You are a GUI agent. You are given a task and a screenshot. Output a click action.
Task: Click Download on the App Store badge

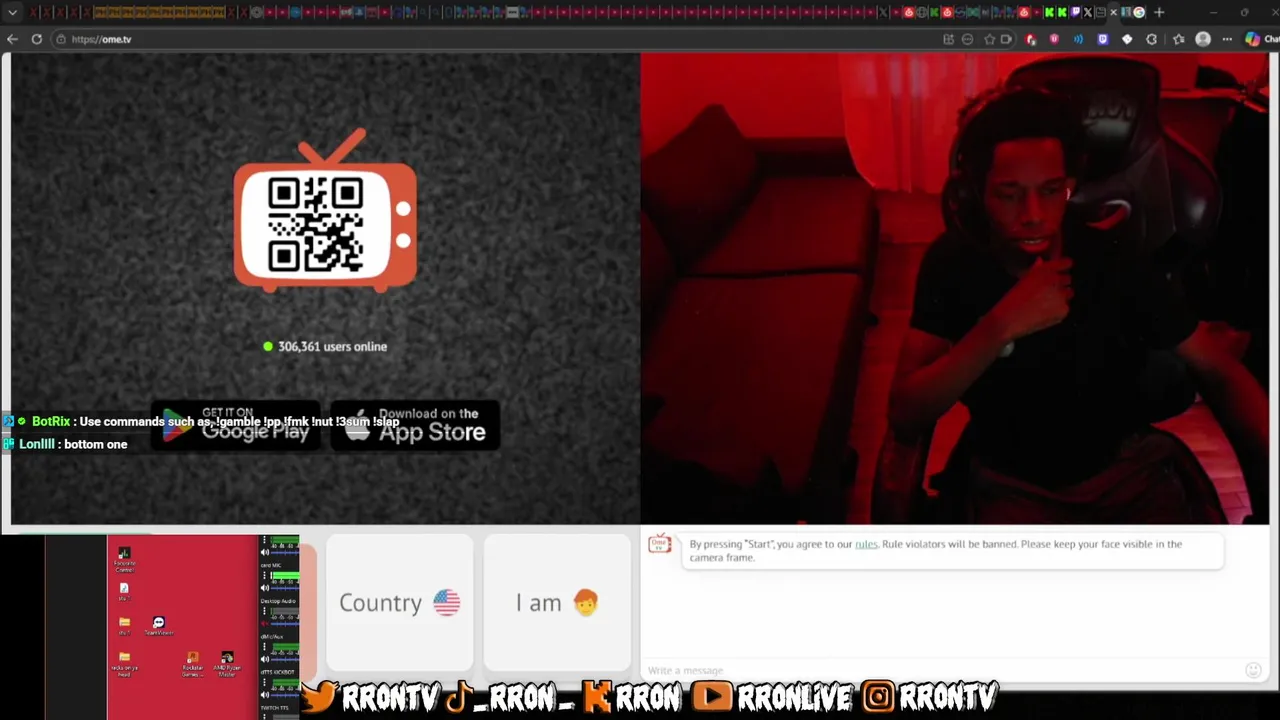click(415, 425)
